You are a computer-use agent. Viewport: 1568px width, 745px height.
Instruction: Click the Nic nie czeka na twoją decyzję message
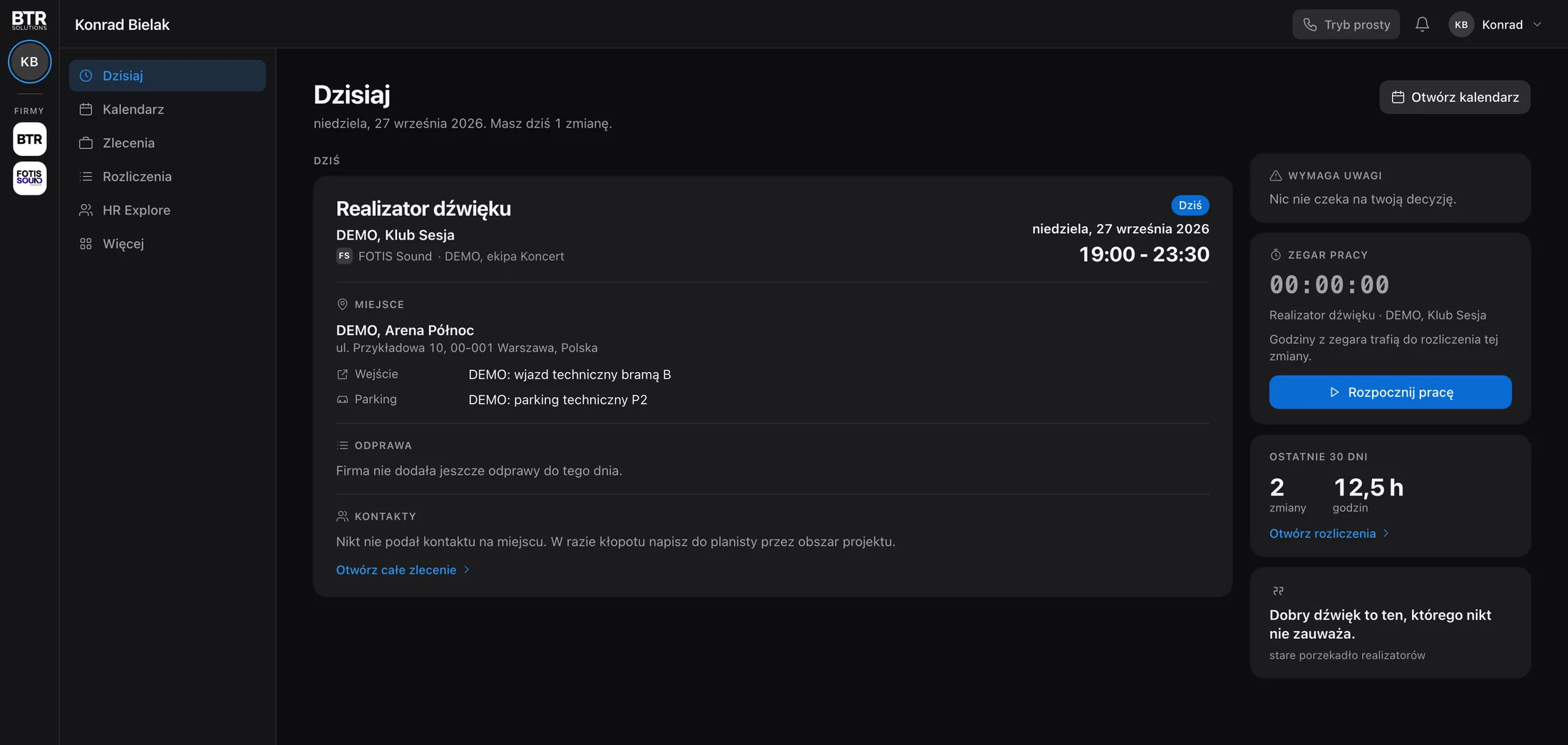(x=1363, y=199)
